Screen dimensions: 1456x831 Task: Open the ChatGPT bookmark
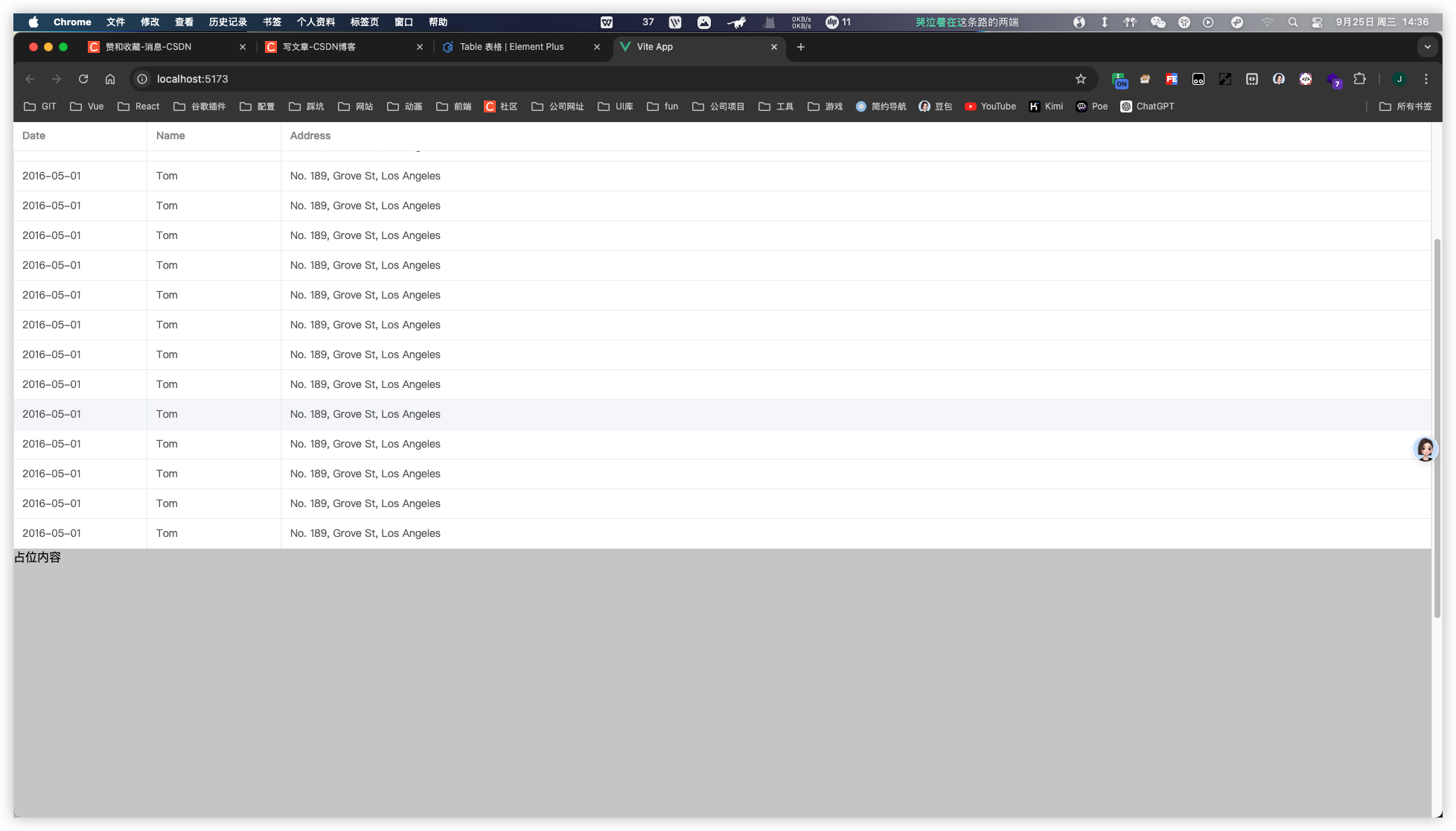[x=1146, y=106]
